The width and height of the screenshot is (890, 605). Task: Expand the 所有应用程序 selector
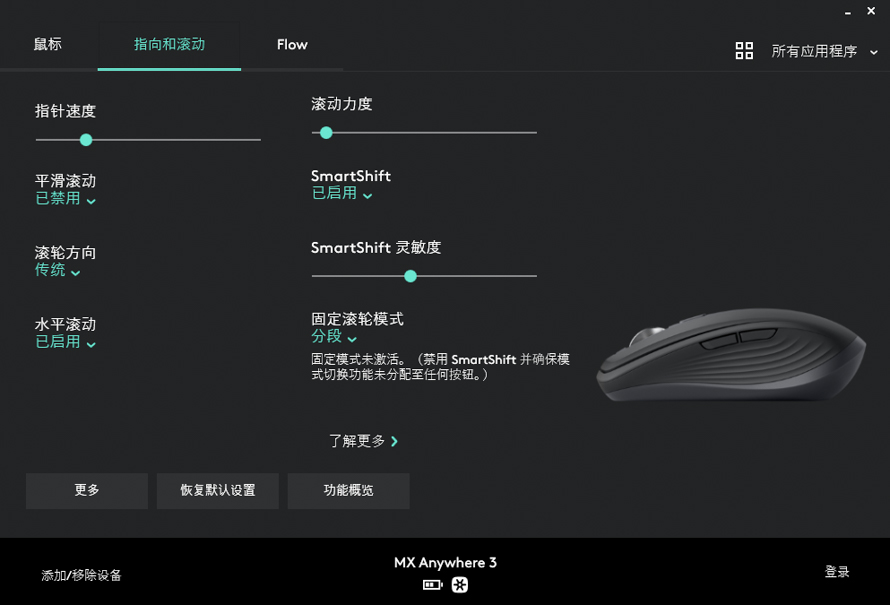pos(824,51)
